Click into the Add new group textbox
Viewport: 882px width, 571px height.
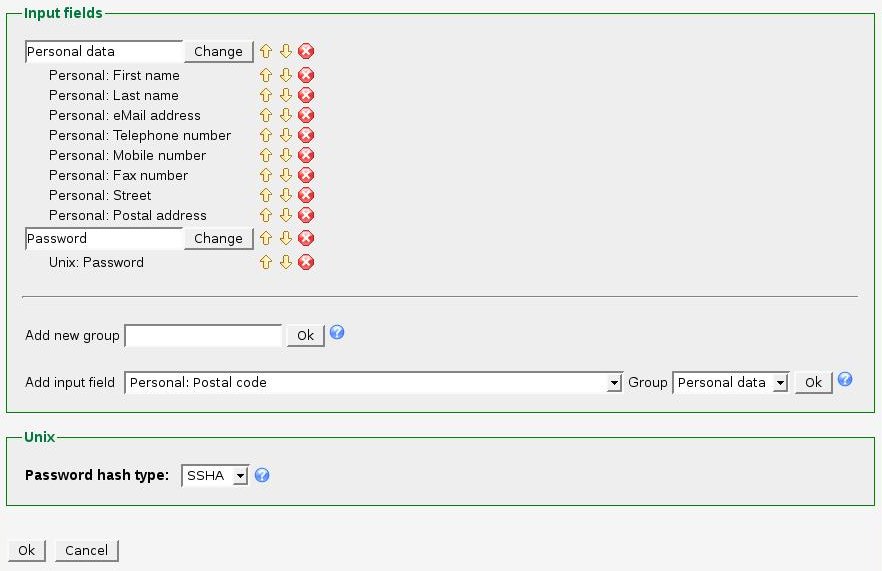tap(203, 335)
